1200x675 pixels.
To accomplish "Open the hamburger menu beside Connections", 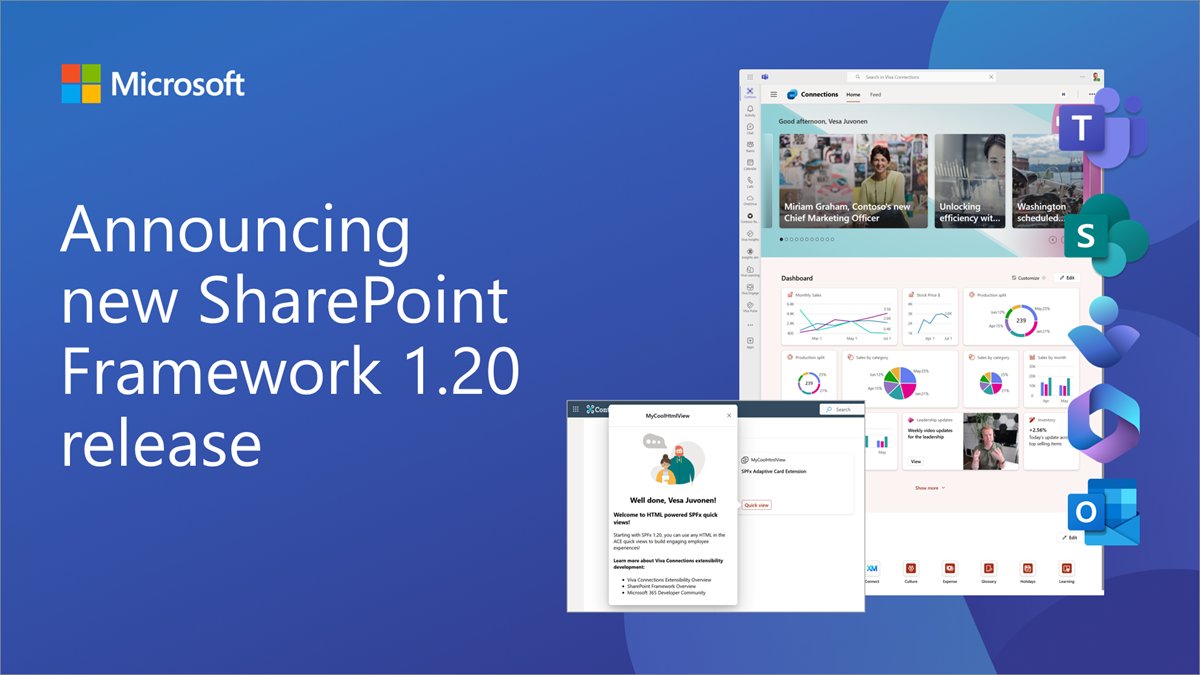I will click(773, 94).
